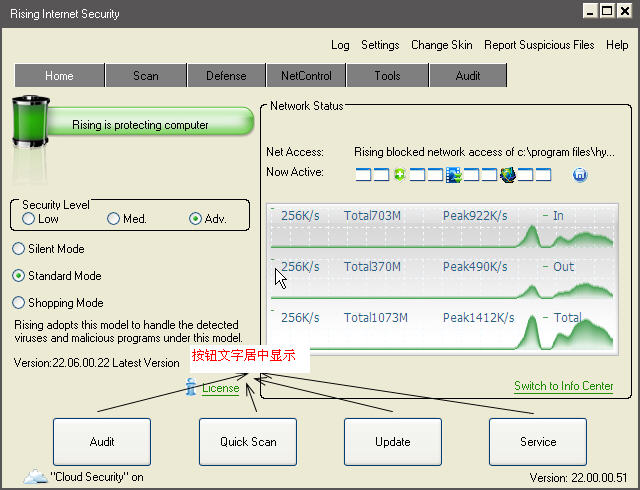This screenshot has height=490, width=640.
Task: Click the globe icon in Now Active row
Action: (507, 175)
